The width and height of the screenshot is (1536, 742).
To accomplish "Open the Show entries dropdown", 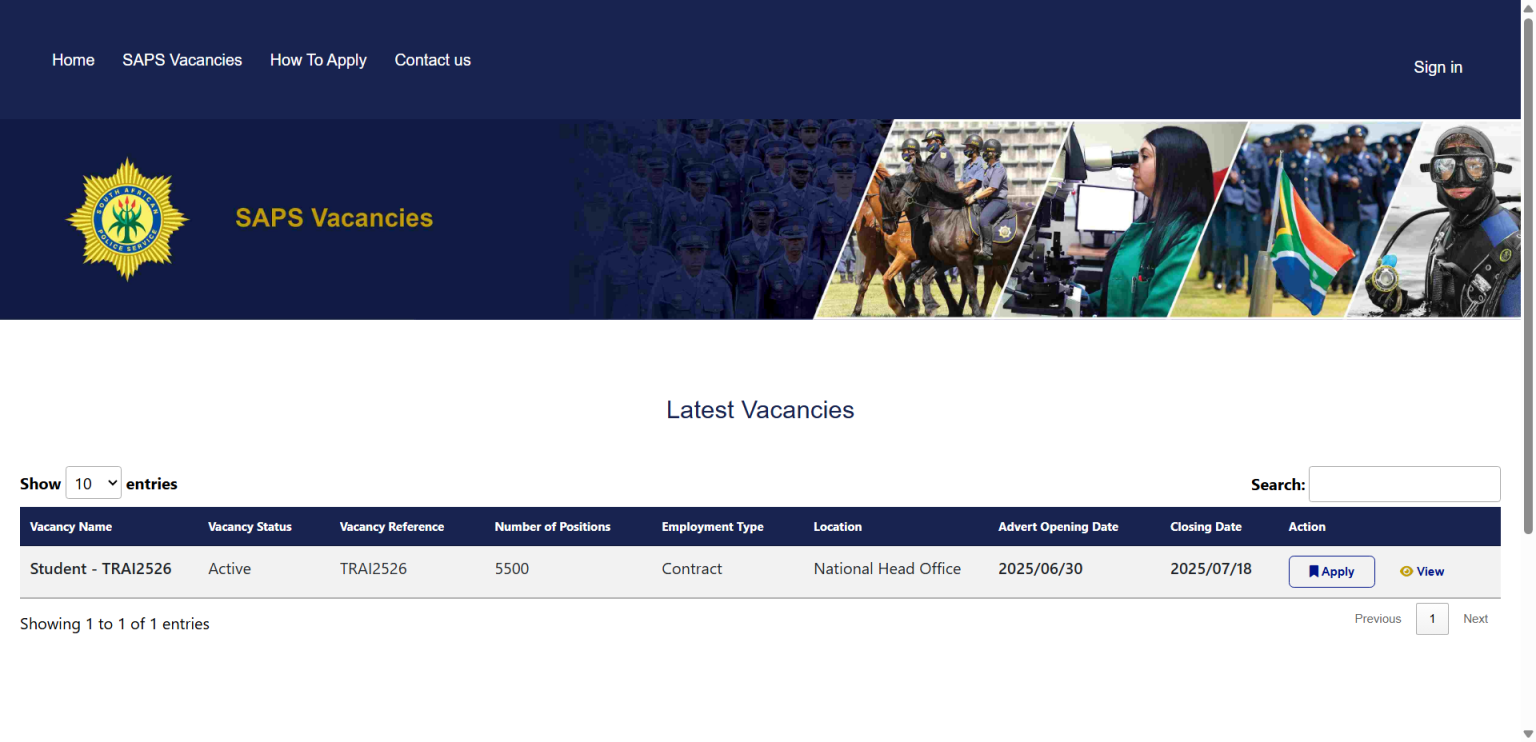I will tap(93, 483).
